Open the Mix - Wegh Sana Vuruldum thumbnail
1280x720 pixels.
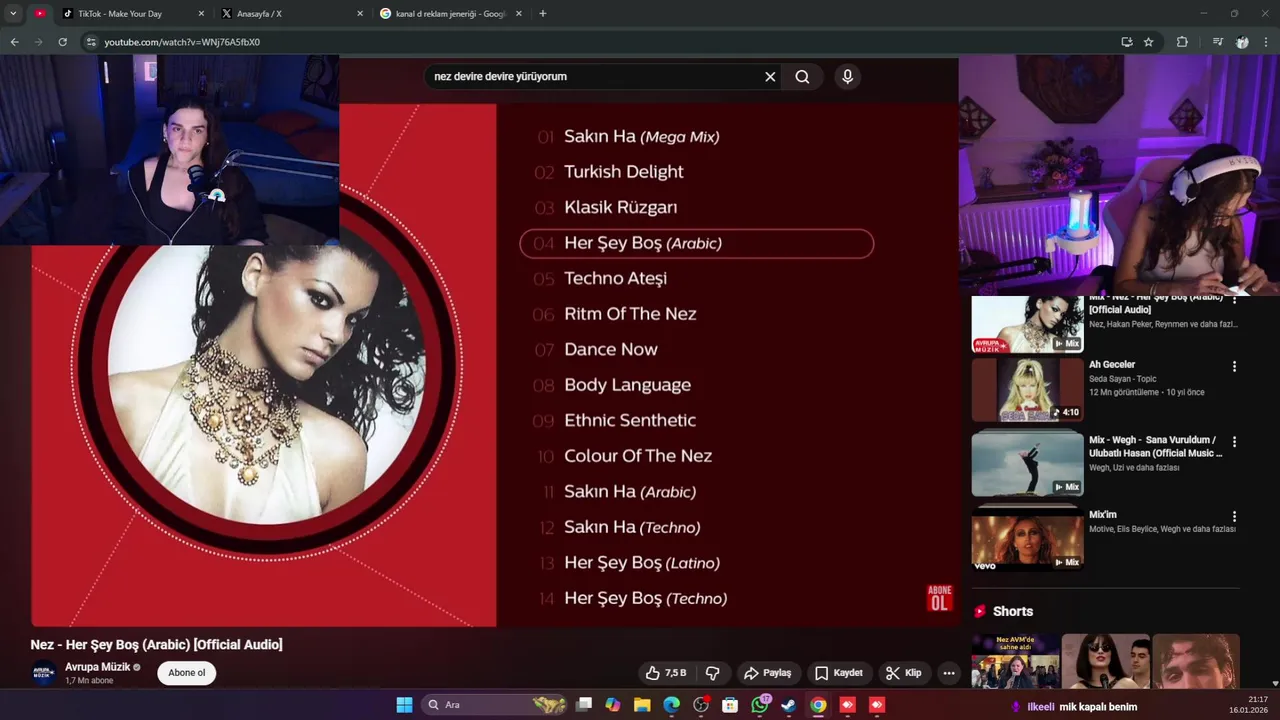click(x=1027, y=464)
